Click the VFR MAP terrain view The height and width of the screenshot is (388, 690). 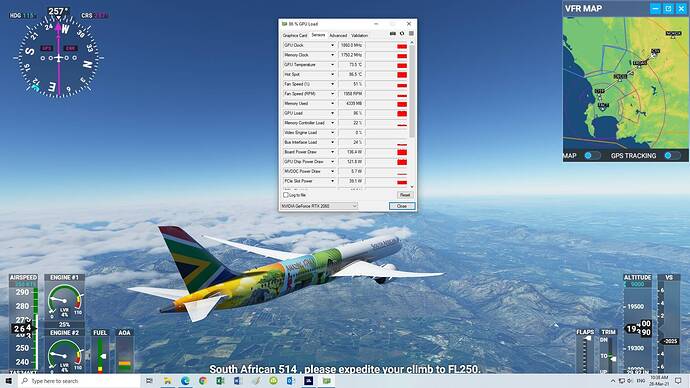pos(625,83)
